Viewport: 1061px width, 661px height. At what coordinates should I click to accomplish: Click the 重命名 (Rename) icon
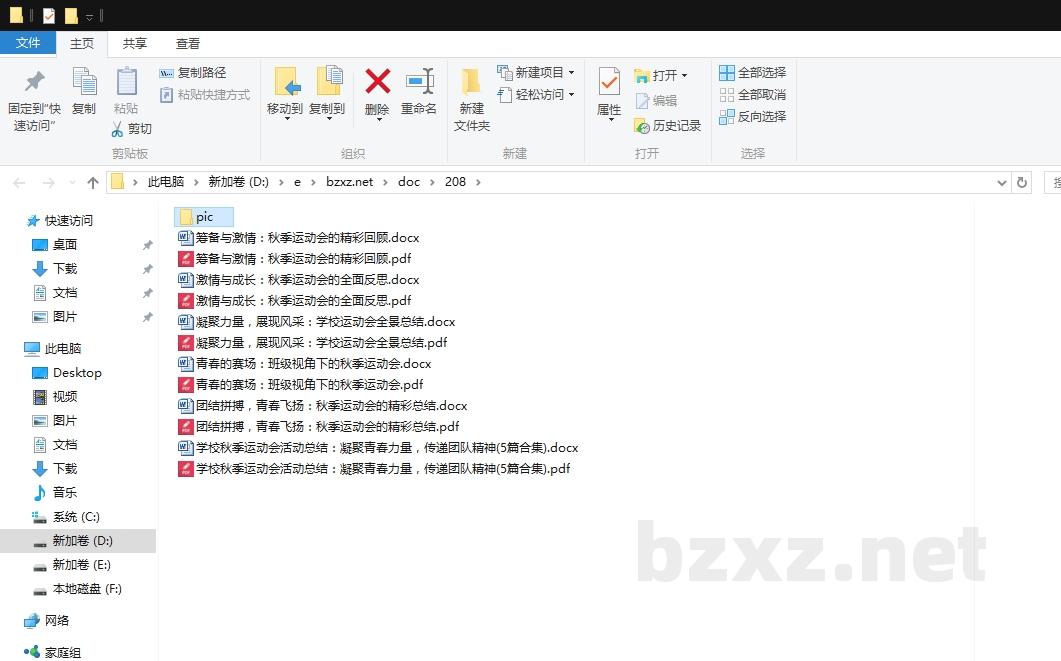click(418, 88)
